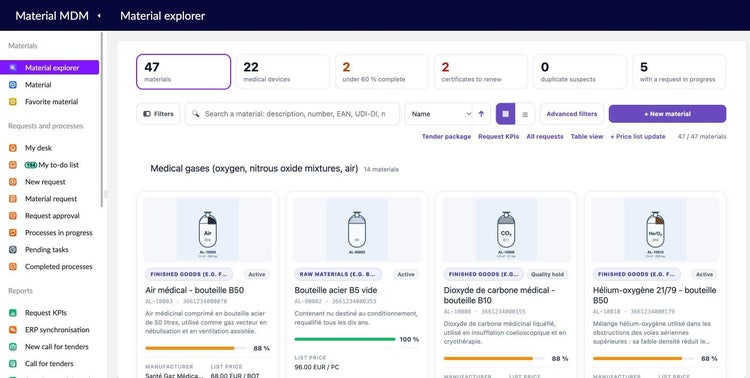
Task: Open the Table view link
Action: [587, 136]
